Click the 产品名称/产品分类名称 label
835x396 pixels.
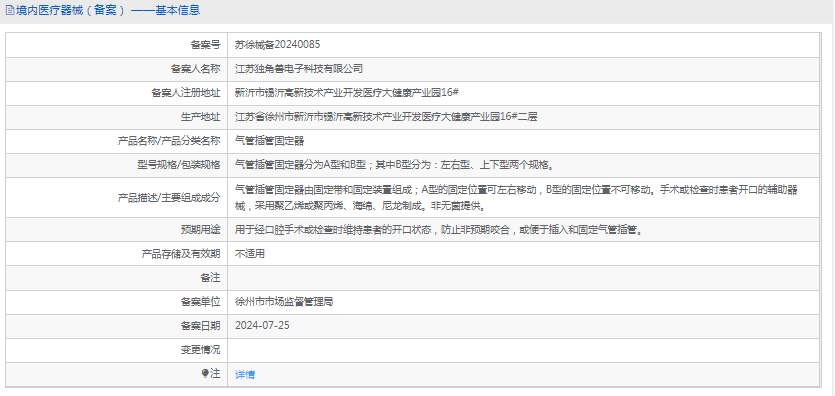(168, 141)
